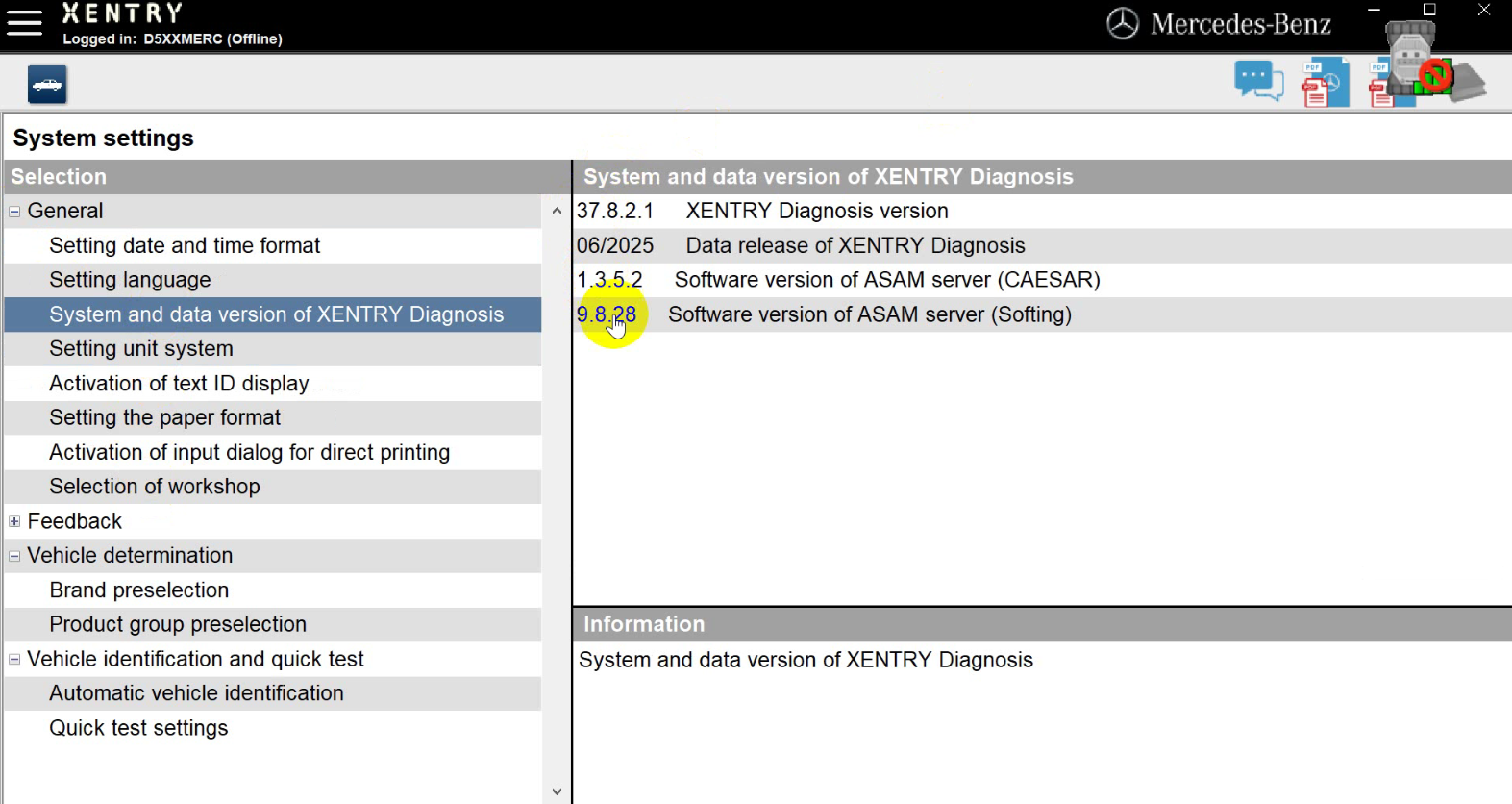Click version number 37.8.2.1
Image resolution: width=1512 pixels, height=804 pixels.
pos(615,211)
